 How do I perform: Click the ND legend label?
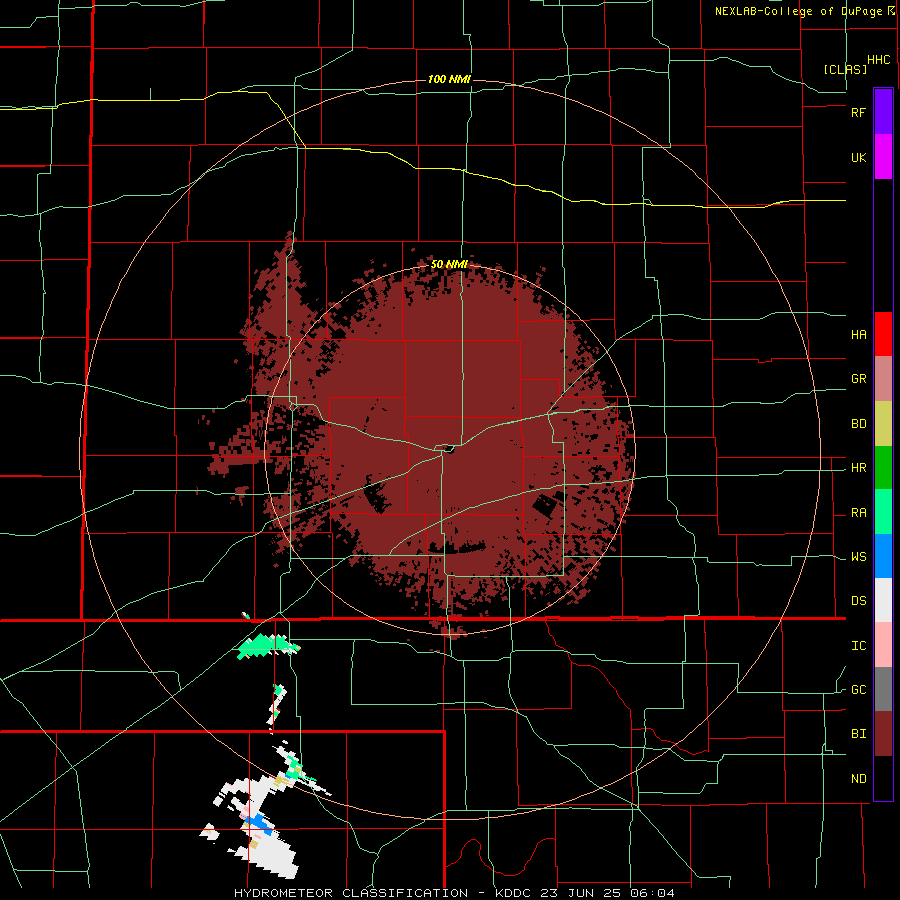click(858, 779)
